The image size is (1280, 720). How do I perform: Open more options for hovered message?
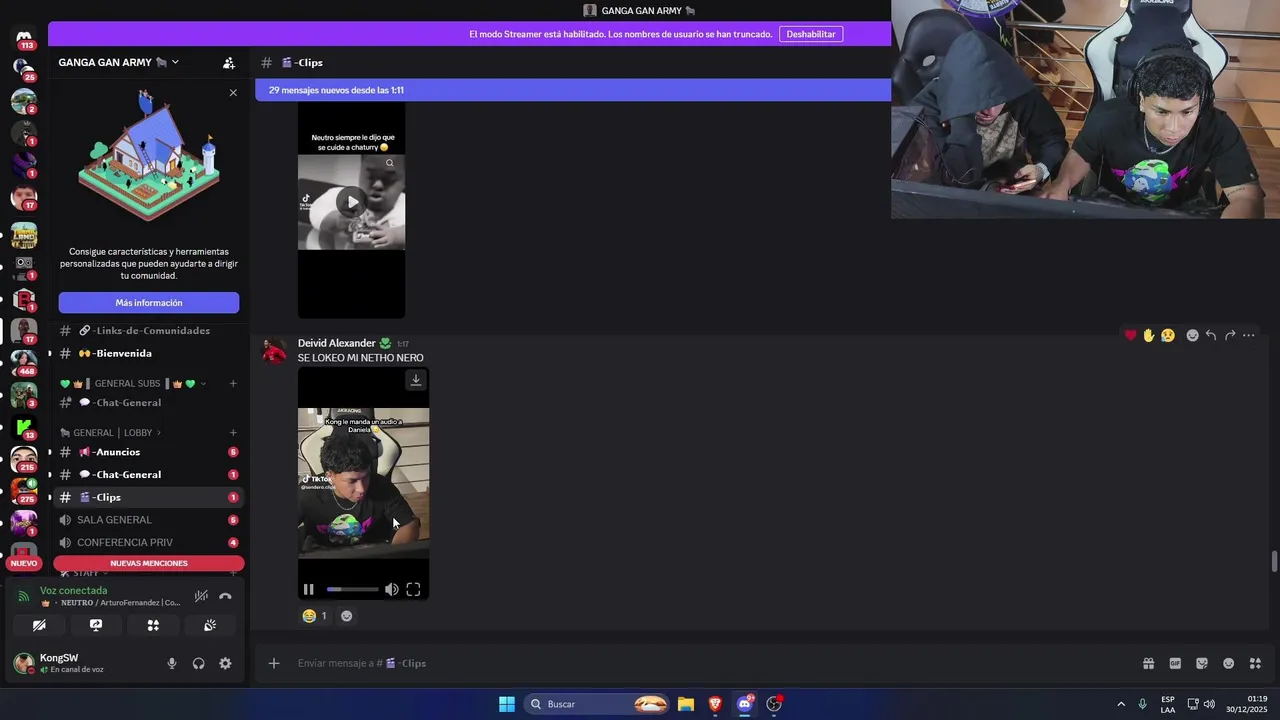[x=1248, y=335]
